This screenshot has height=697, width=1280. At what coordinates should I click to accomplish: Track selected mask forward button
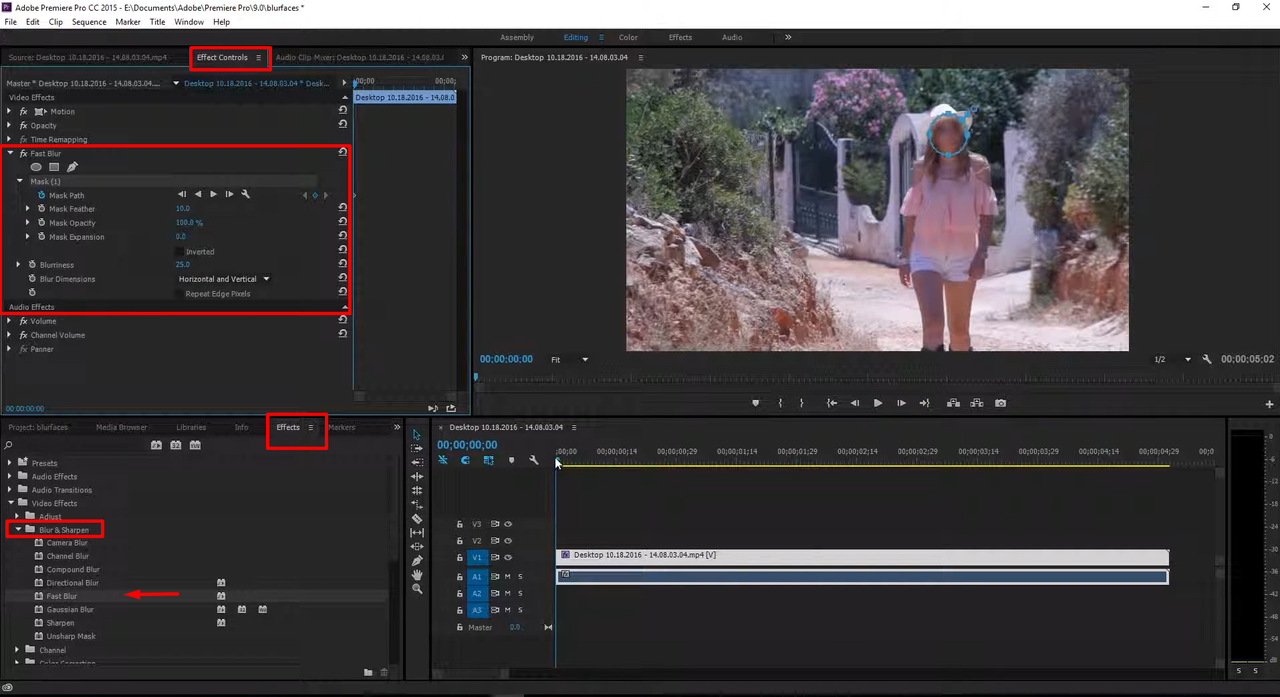214,194
